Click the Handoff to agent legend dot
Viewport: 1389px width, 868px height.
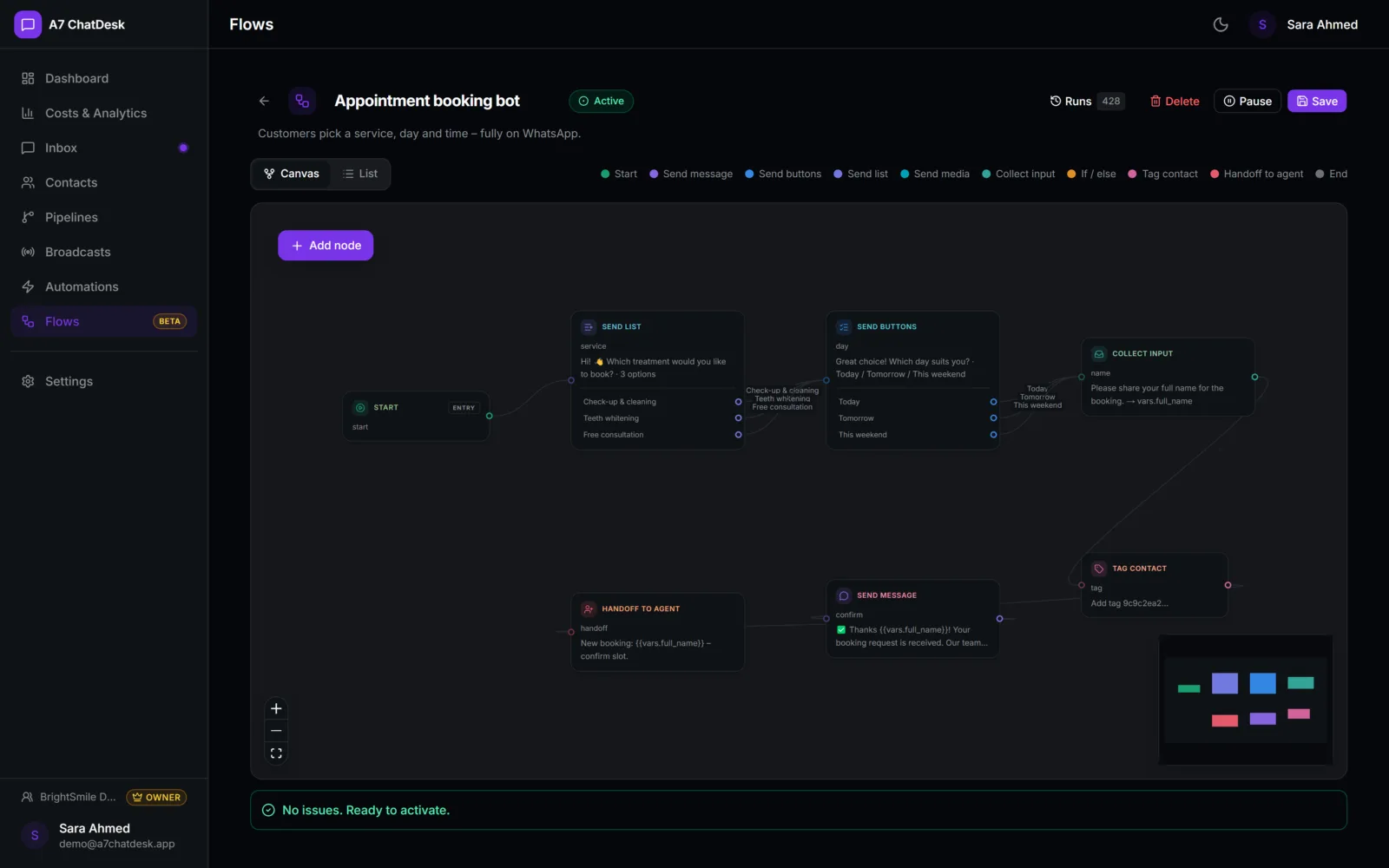tap(1215, 174)
